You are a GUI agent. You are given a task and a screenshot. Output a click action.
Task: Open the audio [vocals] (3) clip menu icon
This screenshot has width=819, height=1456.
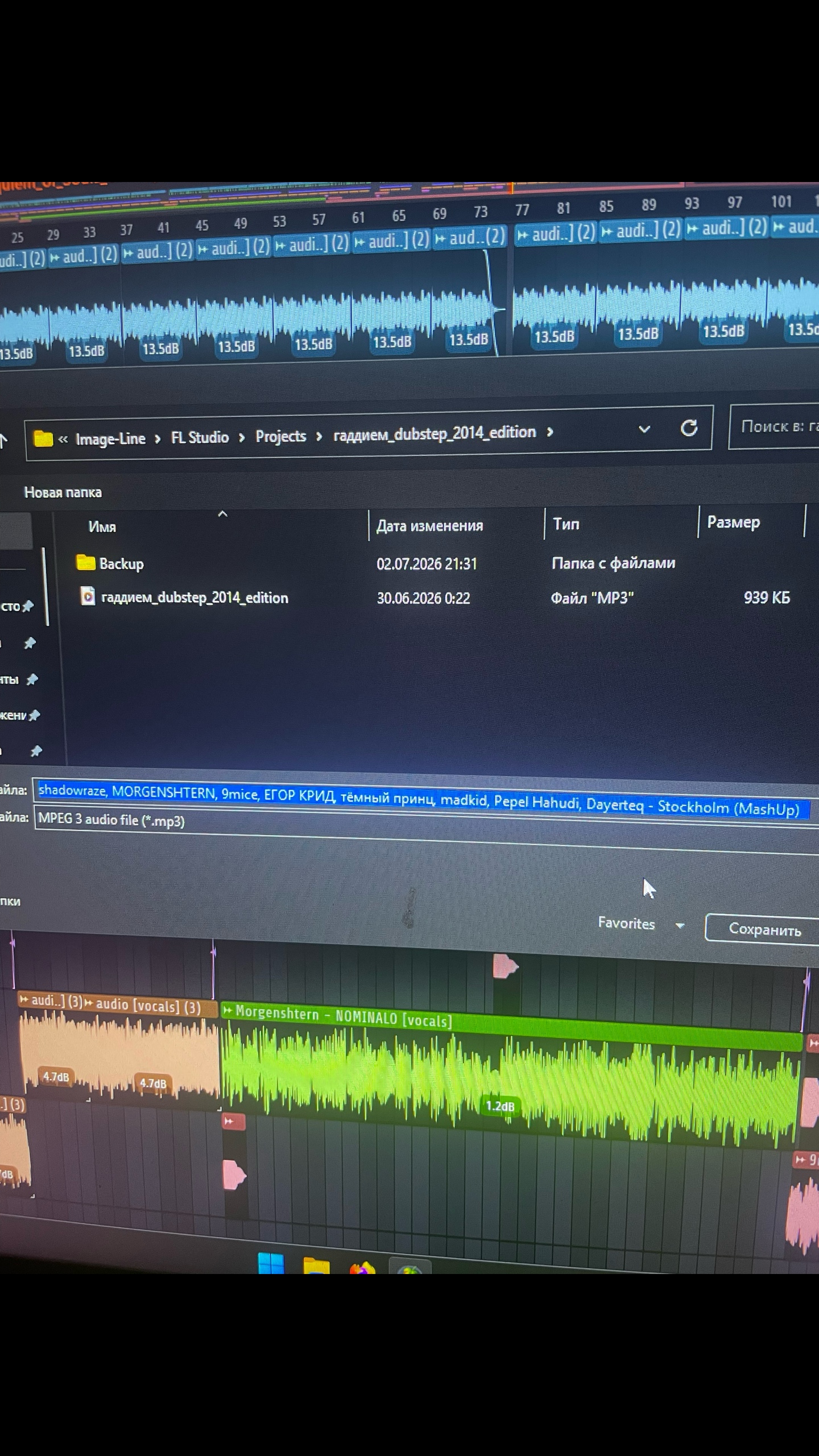pyautogui.click(x=89, y=1003)
